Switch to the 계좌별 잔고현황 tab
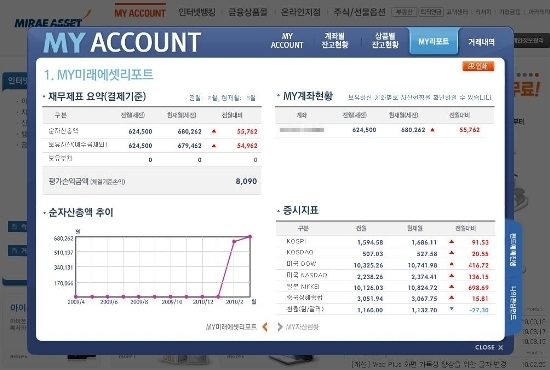This screenshot has height=370, width=550. 335,41
